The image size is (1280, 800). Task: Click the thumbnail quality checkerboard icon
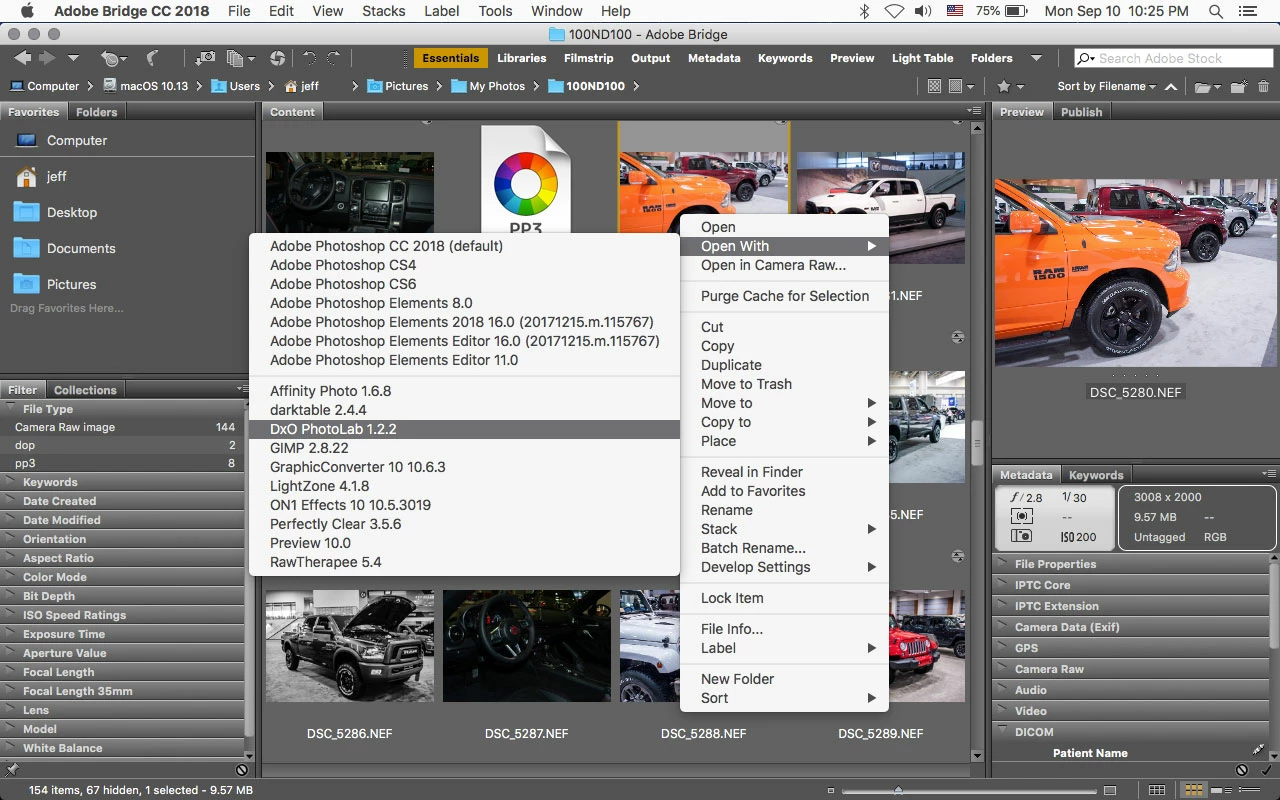(x=934, y=87)
